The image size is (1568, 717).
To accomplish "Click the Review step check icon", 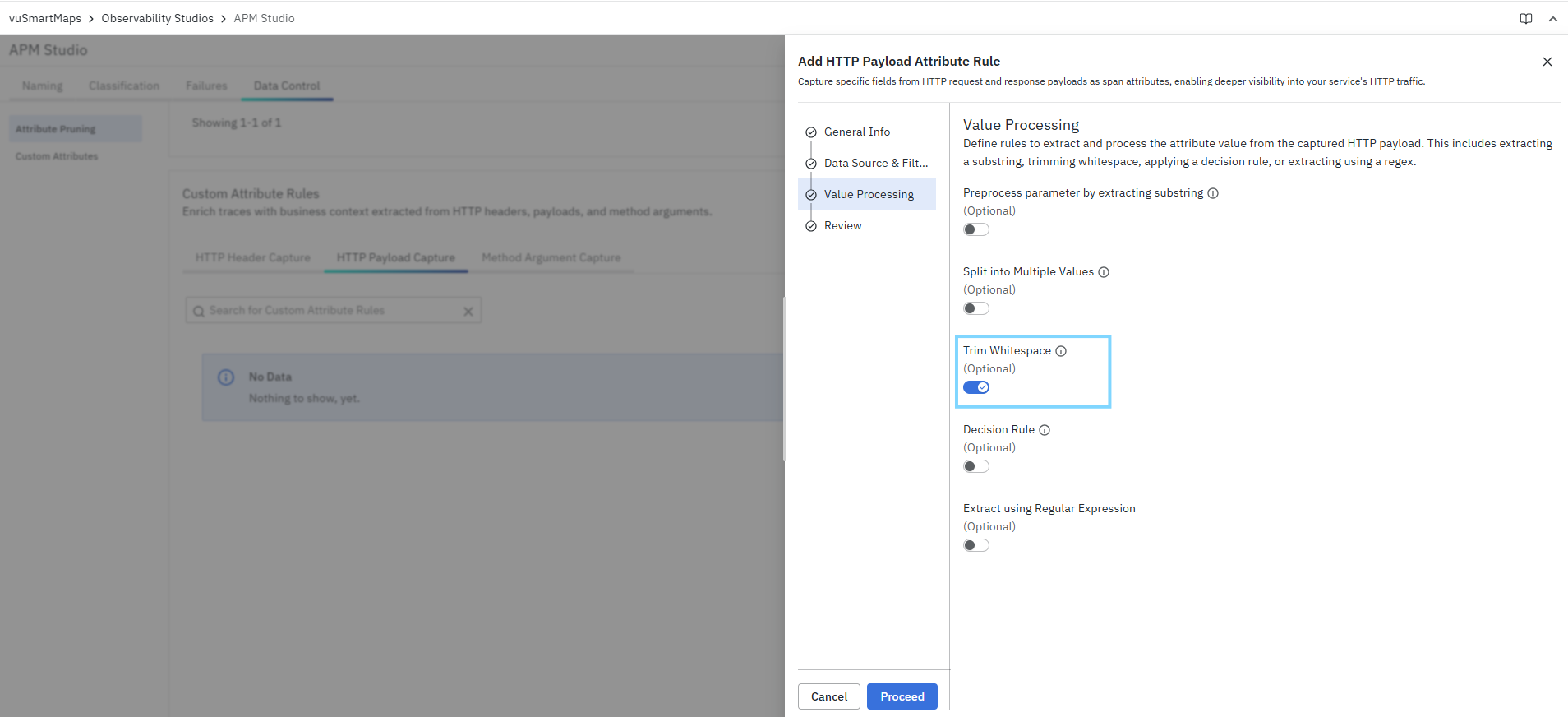I will click(x=811, y=226).
